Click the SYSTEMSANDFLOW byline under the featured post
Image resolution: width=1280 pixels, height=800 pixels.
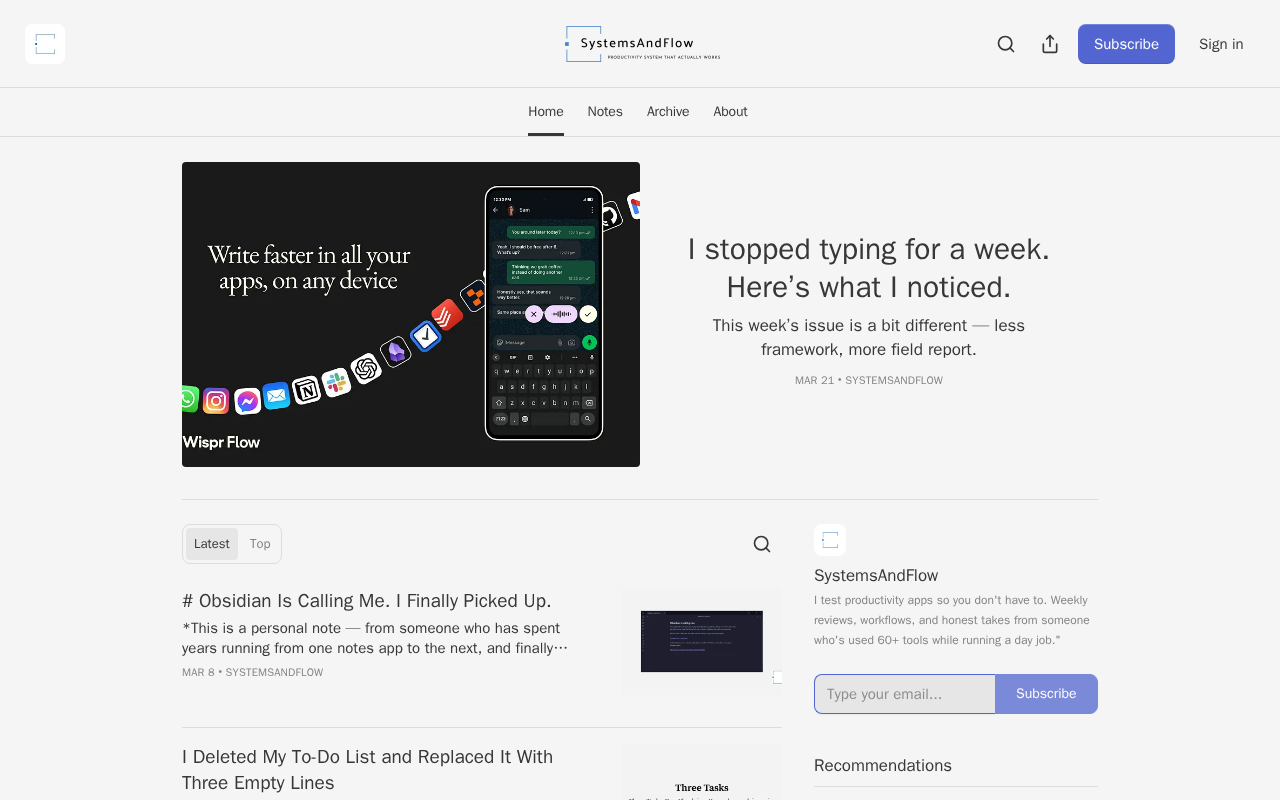(x=894, y=380)
